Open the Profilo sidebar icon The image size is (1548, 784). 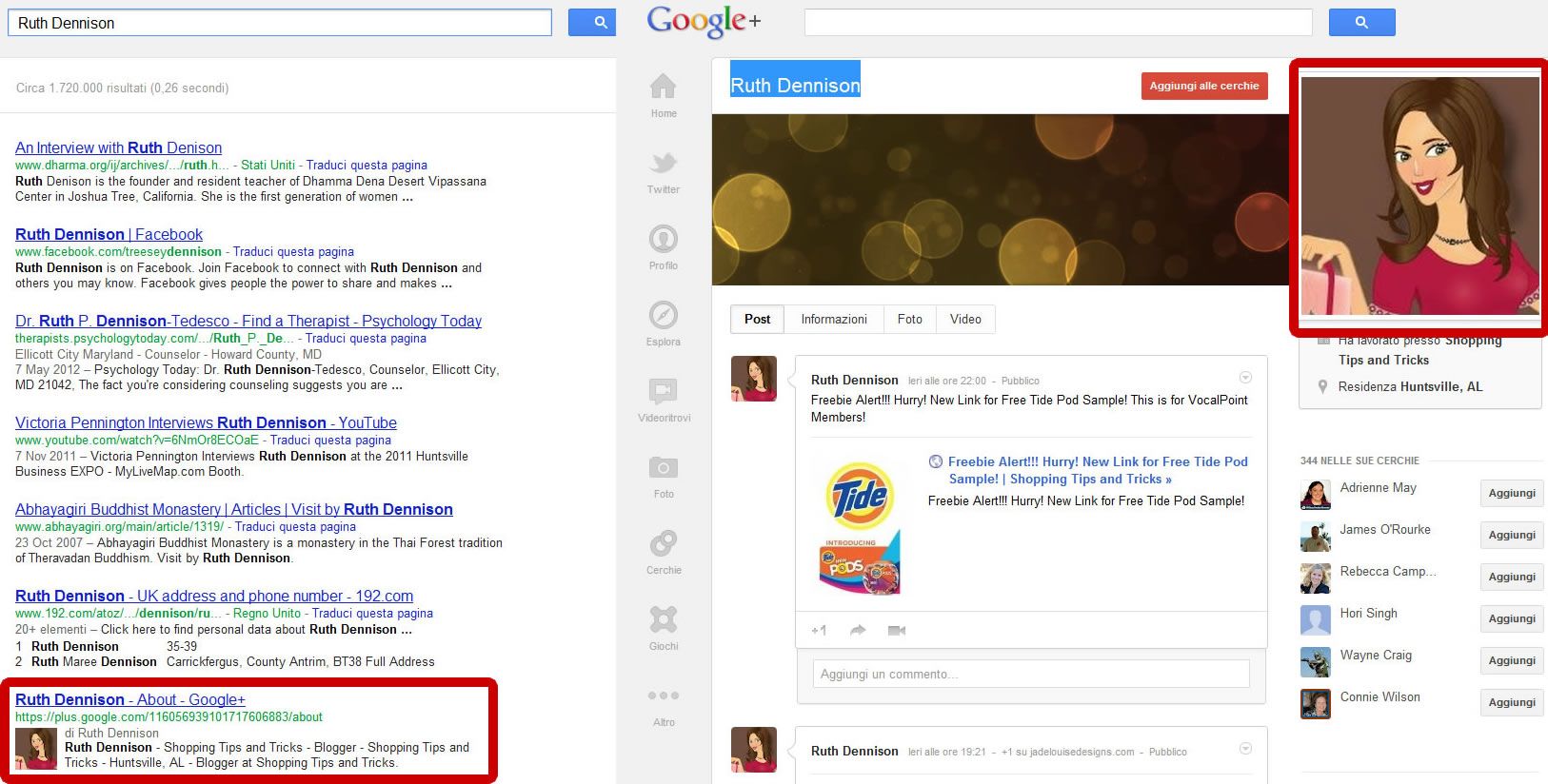[x=664, y=239]
